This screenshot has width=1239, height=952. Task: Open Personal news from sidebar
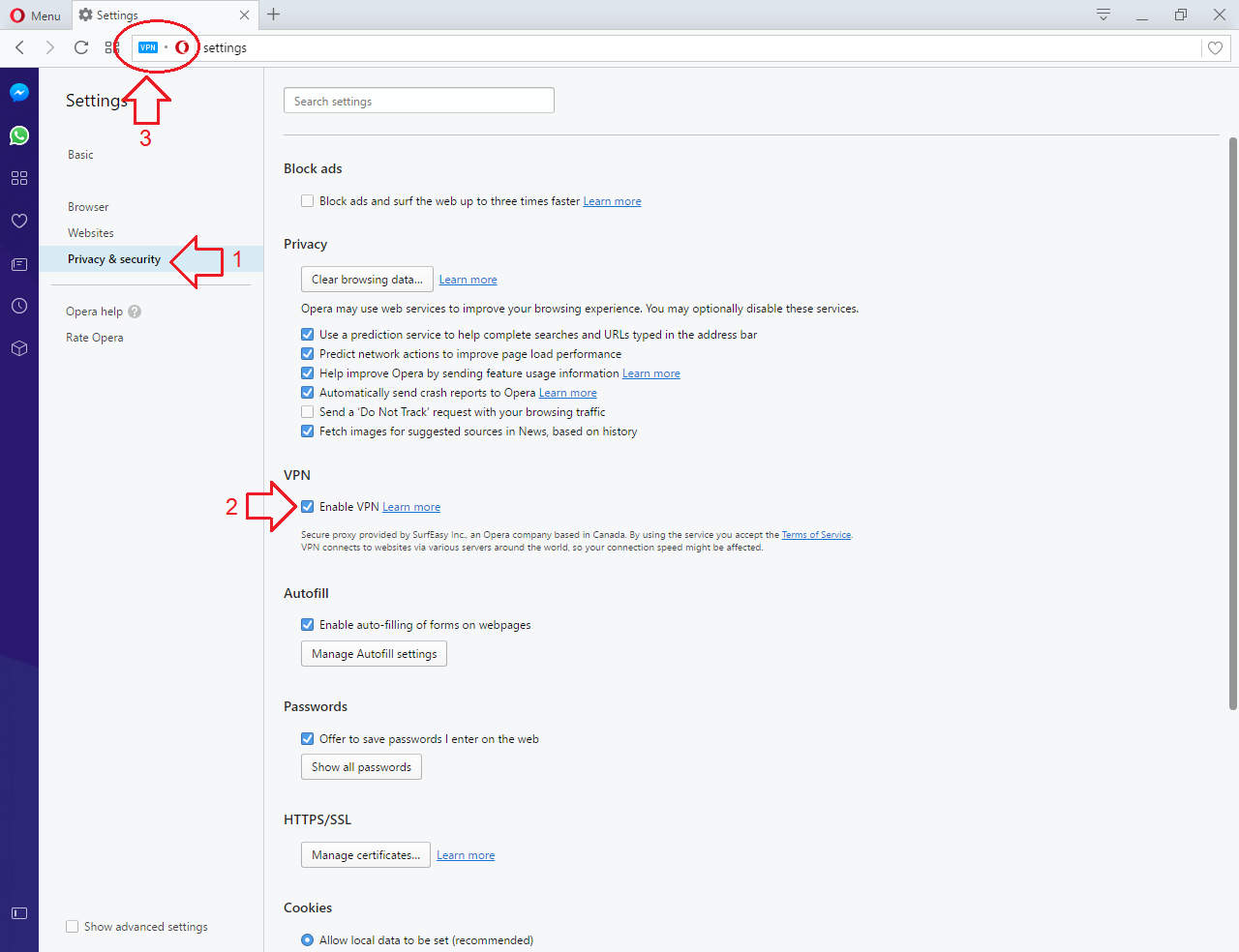pos(19,264)
